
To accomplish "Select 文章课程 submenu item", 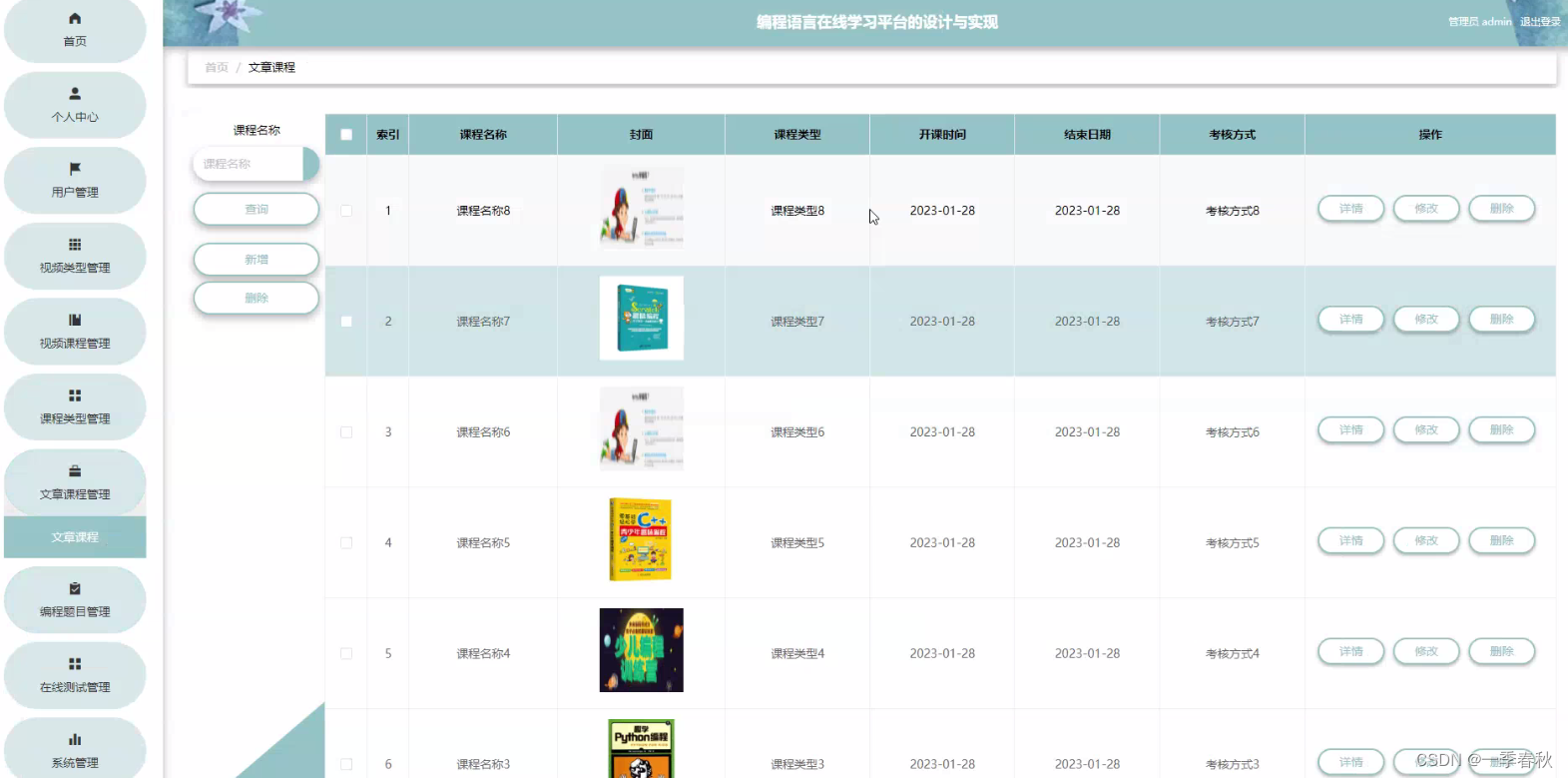I will coord(75,537).
